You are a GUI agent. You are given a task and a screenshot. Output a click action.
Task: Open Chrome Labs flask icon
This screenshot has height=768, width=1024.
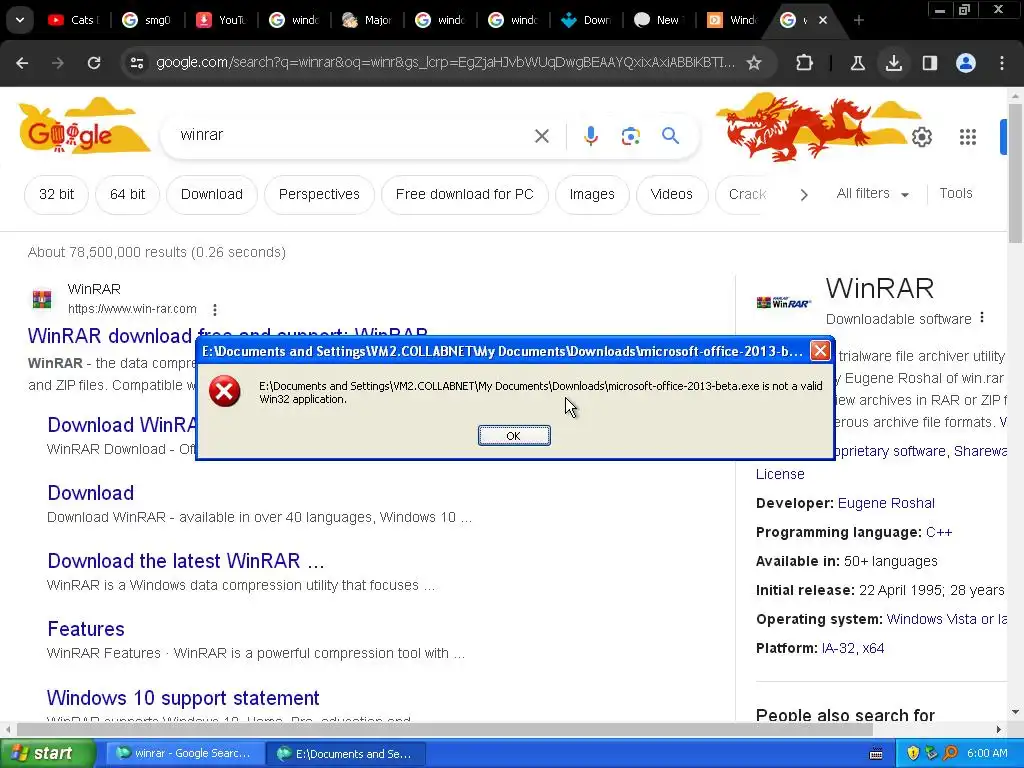click(x=857, y=63)
